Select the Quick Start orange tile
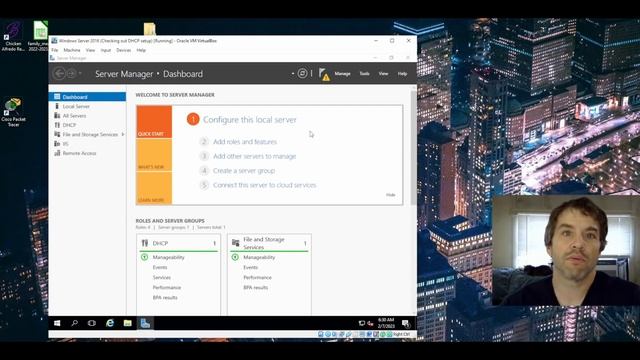 (154, 122)
